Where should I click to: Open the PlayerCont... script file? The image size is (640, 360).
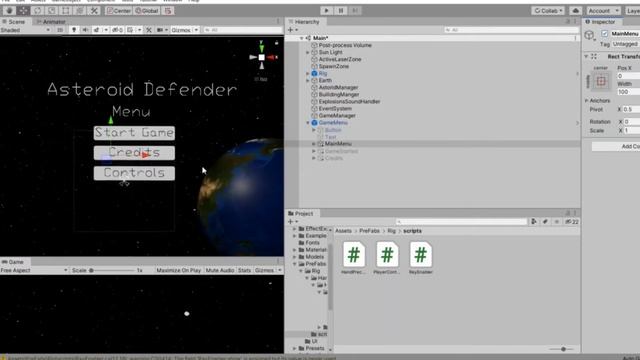[387, 258]
